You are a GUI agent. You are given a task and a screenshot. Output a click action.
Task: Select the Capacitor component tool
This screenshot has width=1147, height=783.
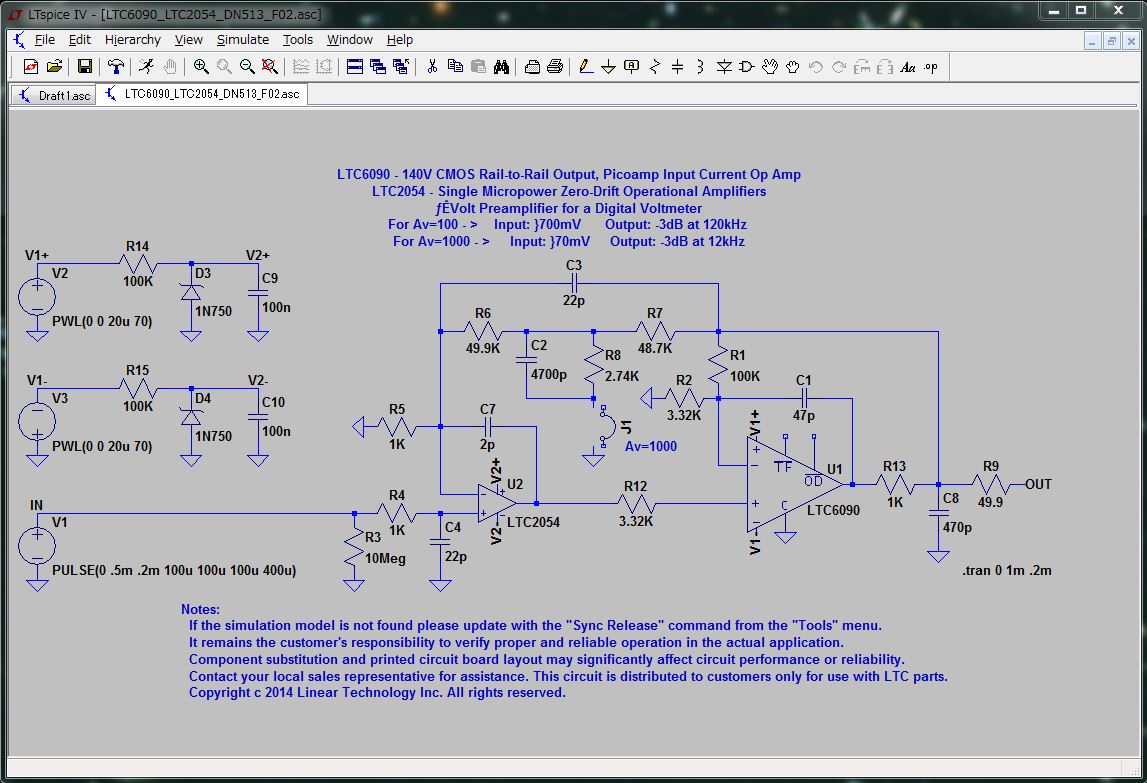pyautogui.click(x=677, y=67)
